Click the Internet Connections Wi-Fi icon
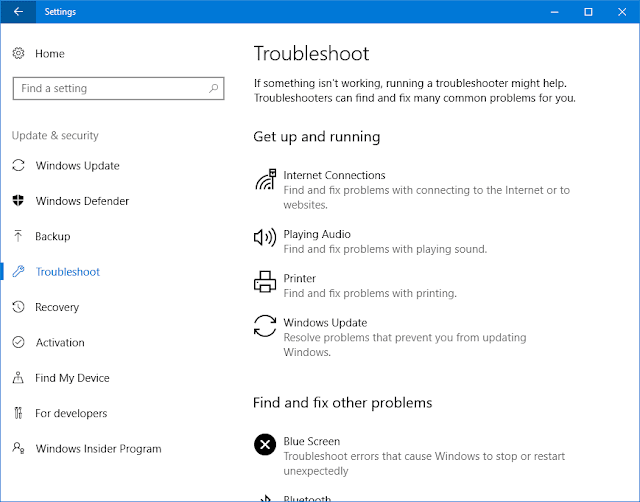Image resolution: width=640 pixels, height=502 pixels. click(266, 180)
